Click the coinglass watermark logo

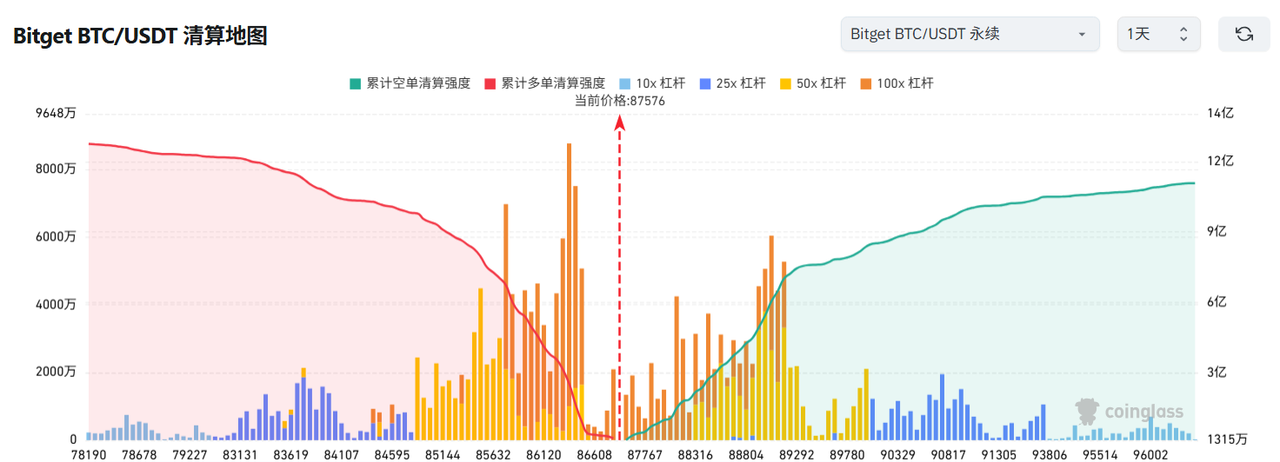1129,411
